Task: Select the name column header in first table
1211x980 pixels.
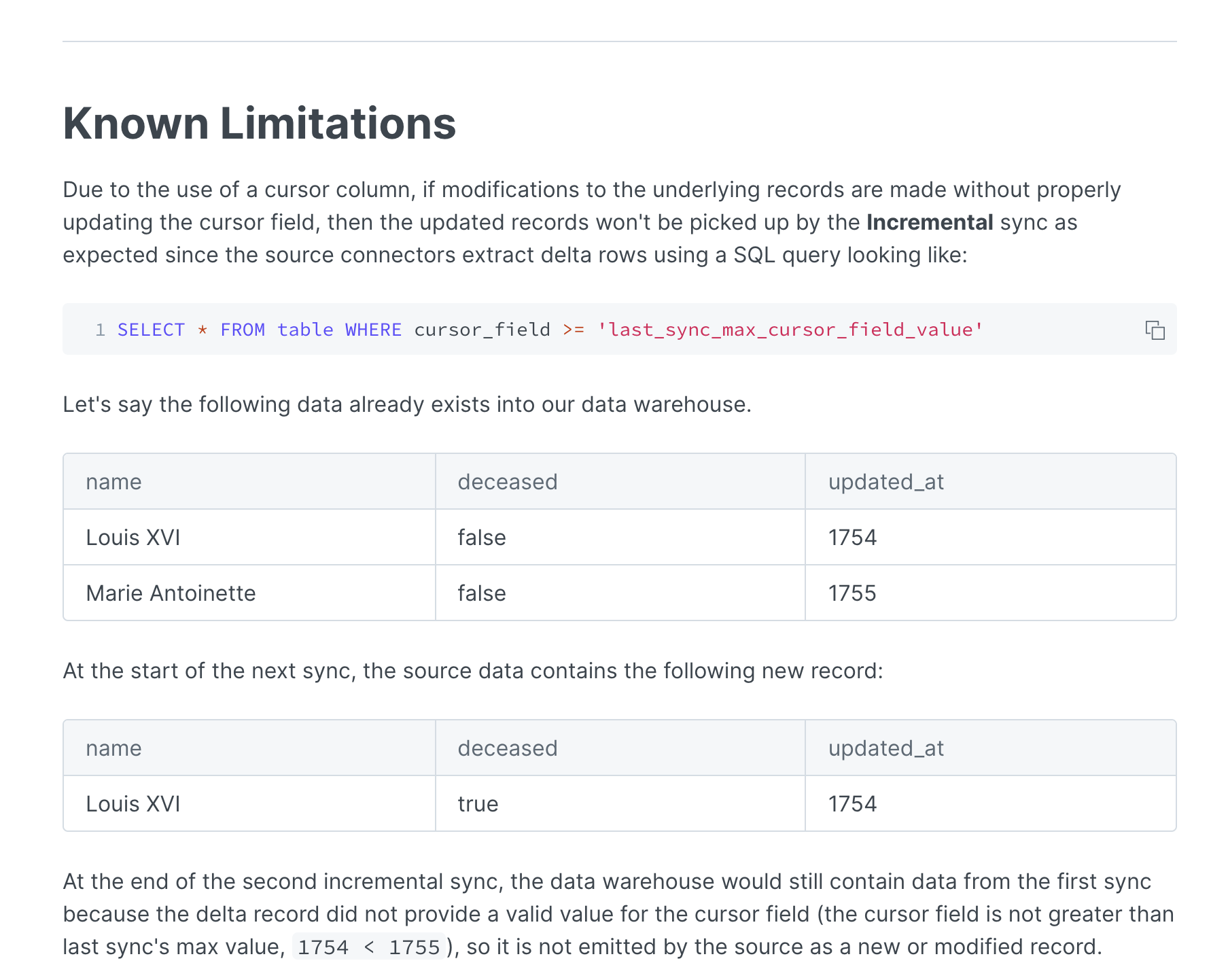Action: [113, 481]
